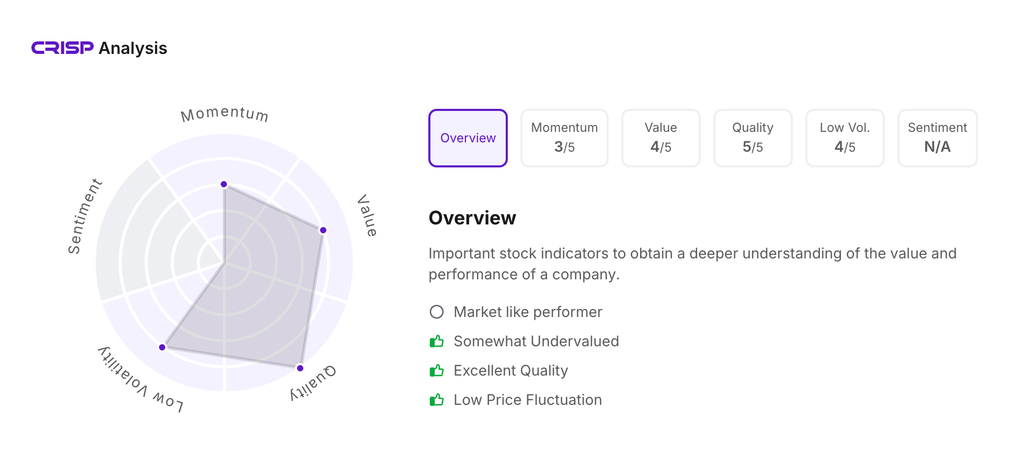Screen dimensions: 1024x452
Task: Click the Somewhat Undervalued text
Action: 536,341
